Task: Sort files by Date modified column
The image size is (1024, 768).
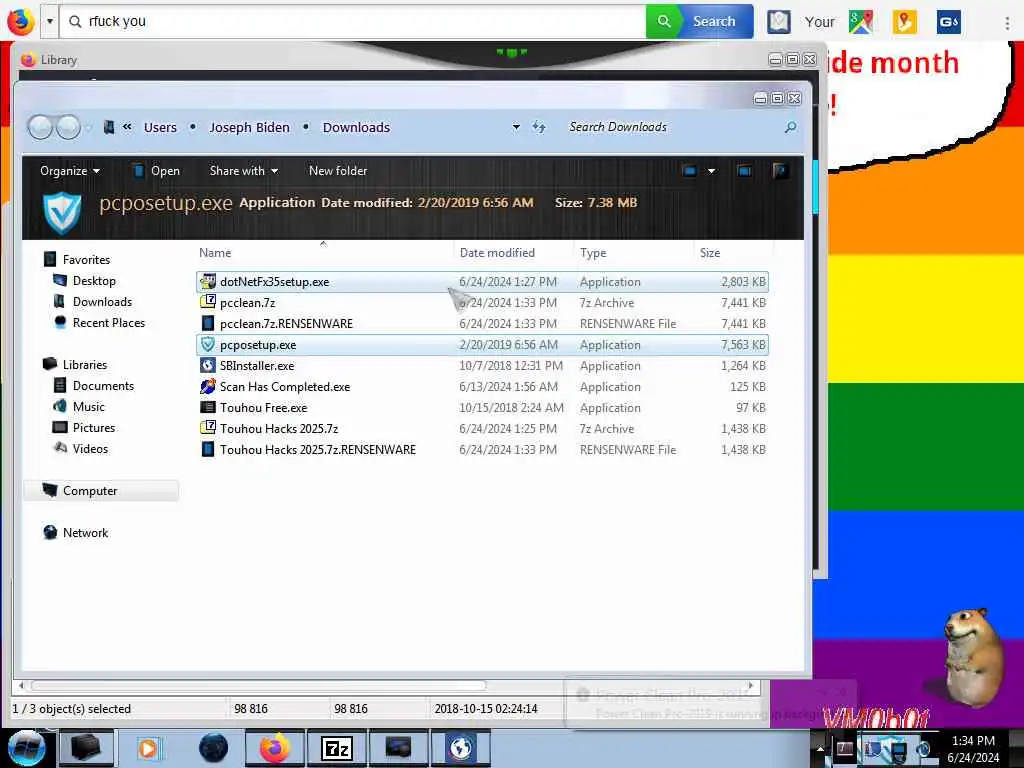Action: point(513,253)
